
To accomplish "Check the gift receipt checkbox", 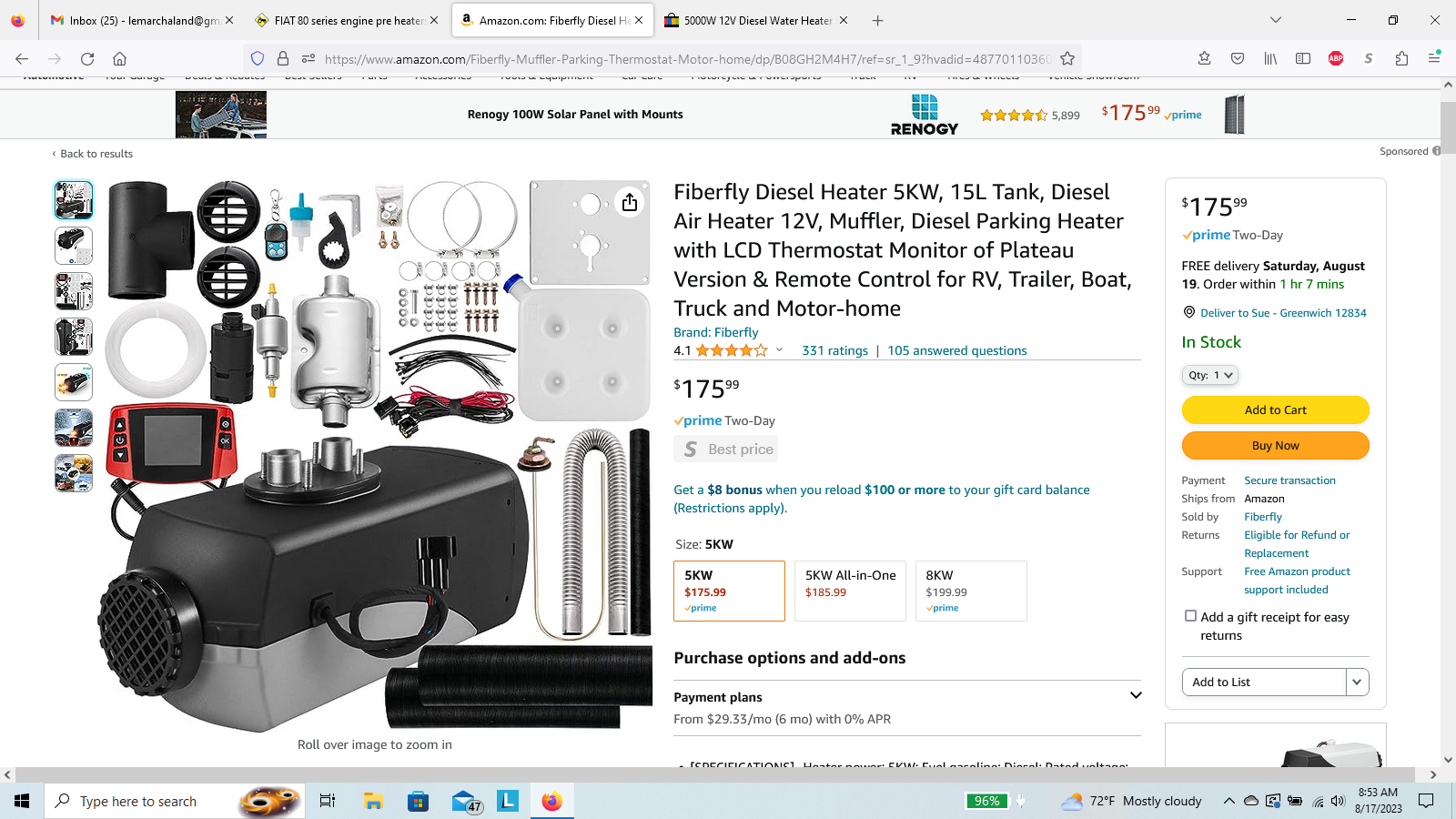I will (x=1190, y=616).
